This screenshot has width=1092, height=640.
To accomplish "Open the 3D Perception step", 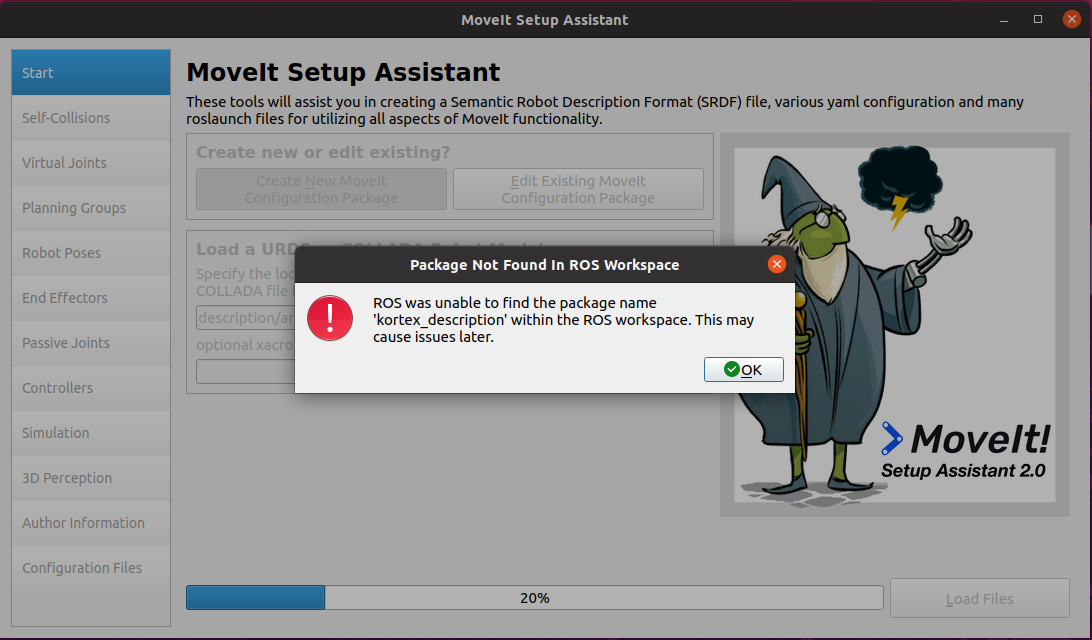I will coord(90,477).
